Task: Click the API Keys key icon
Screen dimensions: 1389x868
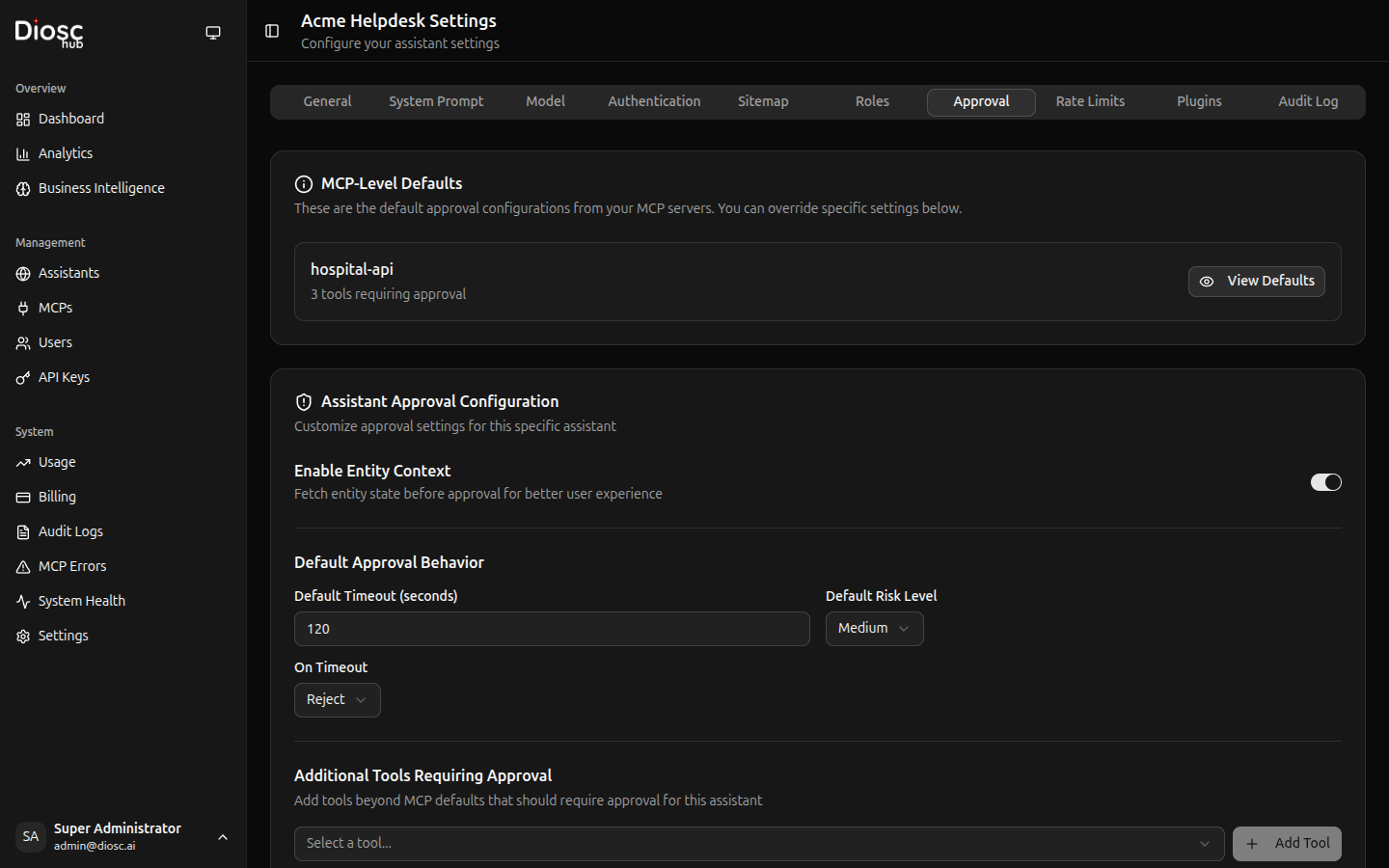Action: [x=23, y=378]
